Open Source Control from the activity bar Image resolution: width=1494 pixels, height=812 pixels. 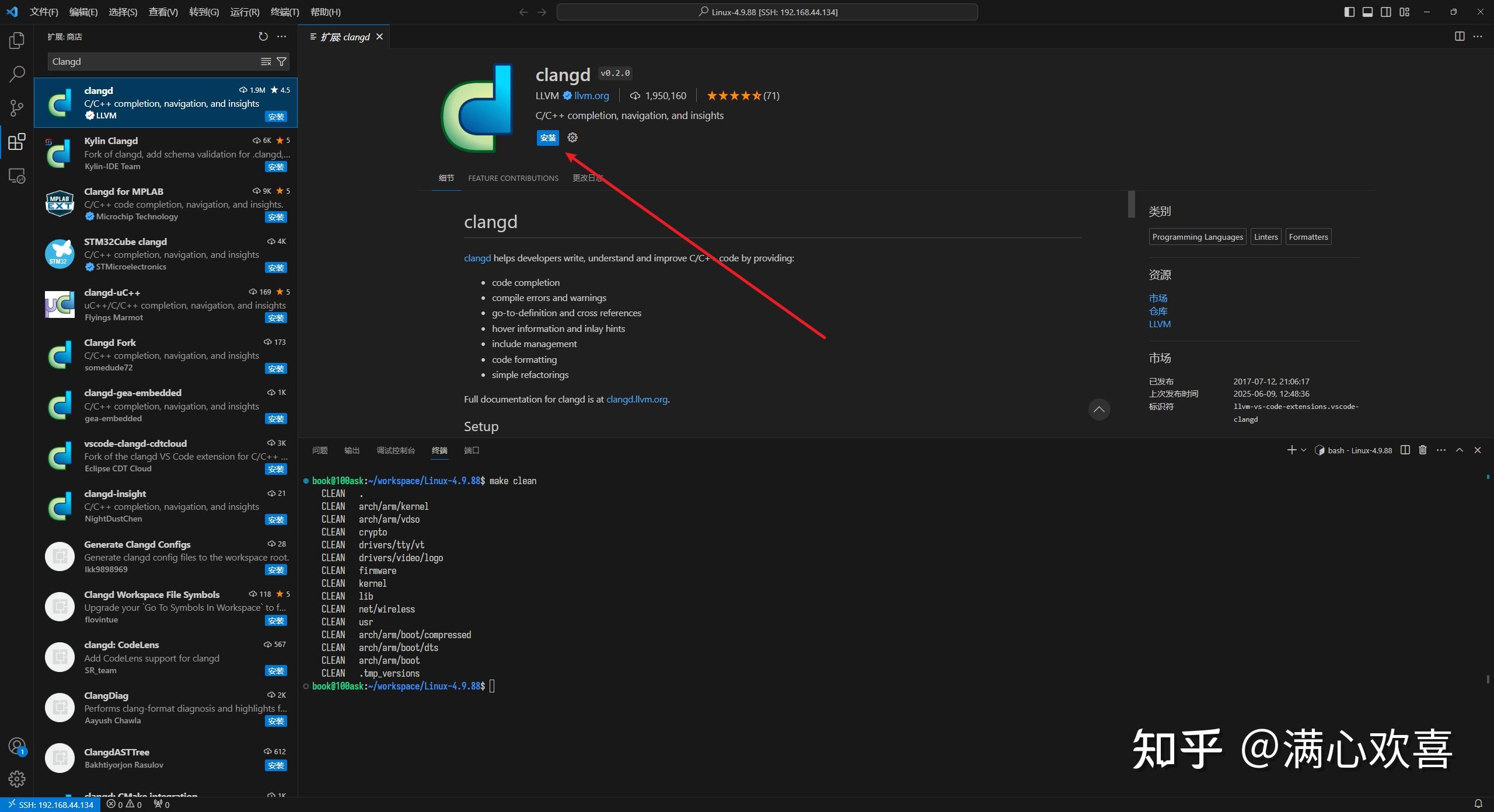tap(17, 108)
